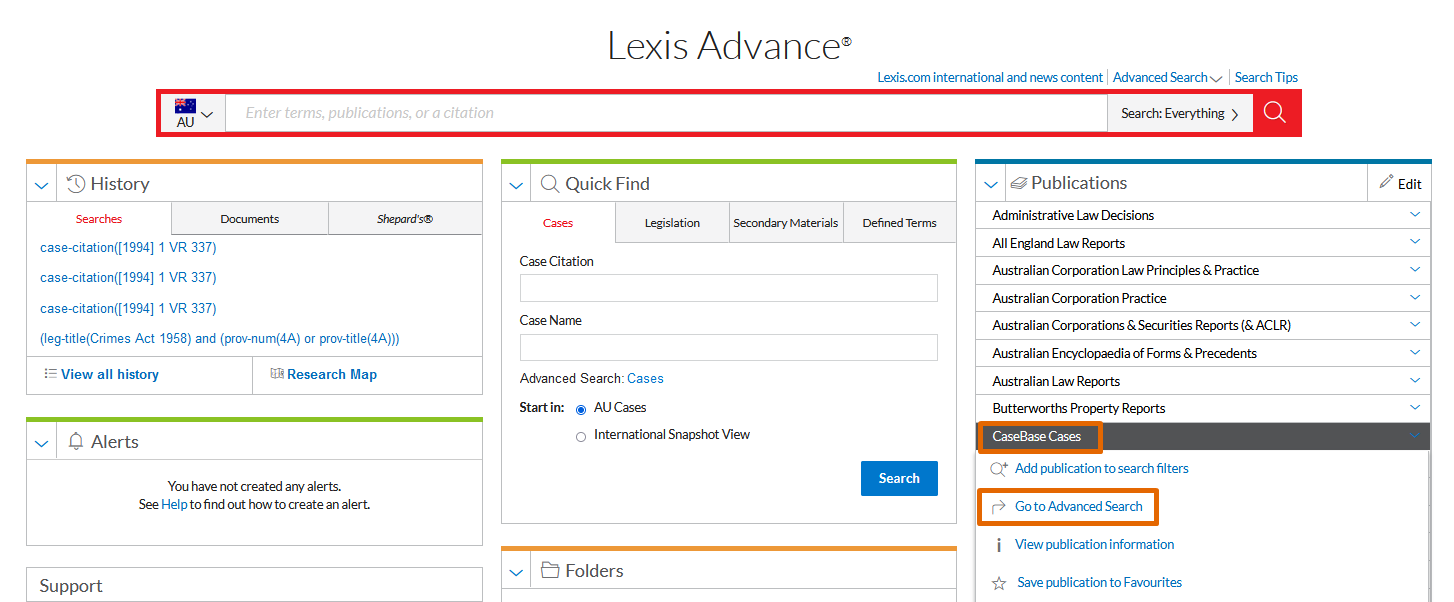Image resolution: width=1454 pixels, height=602 pixels.
Task: Click the red search magnifier icon
Action: click(1275, 112)
